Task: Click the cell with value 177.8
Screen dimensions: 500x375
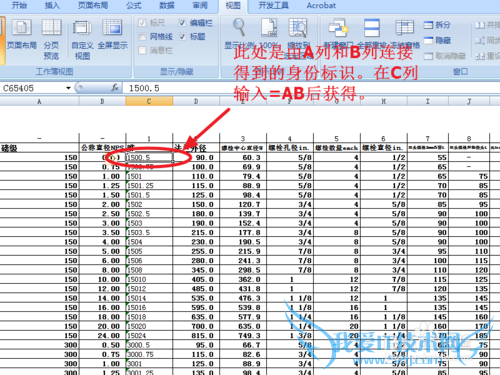Action: [243, 232]
